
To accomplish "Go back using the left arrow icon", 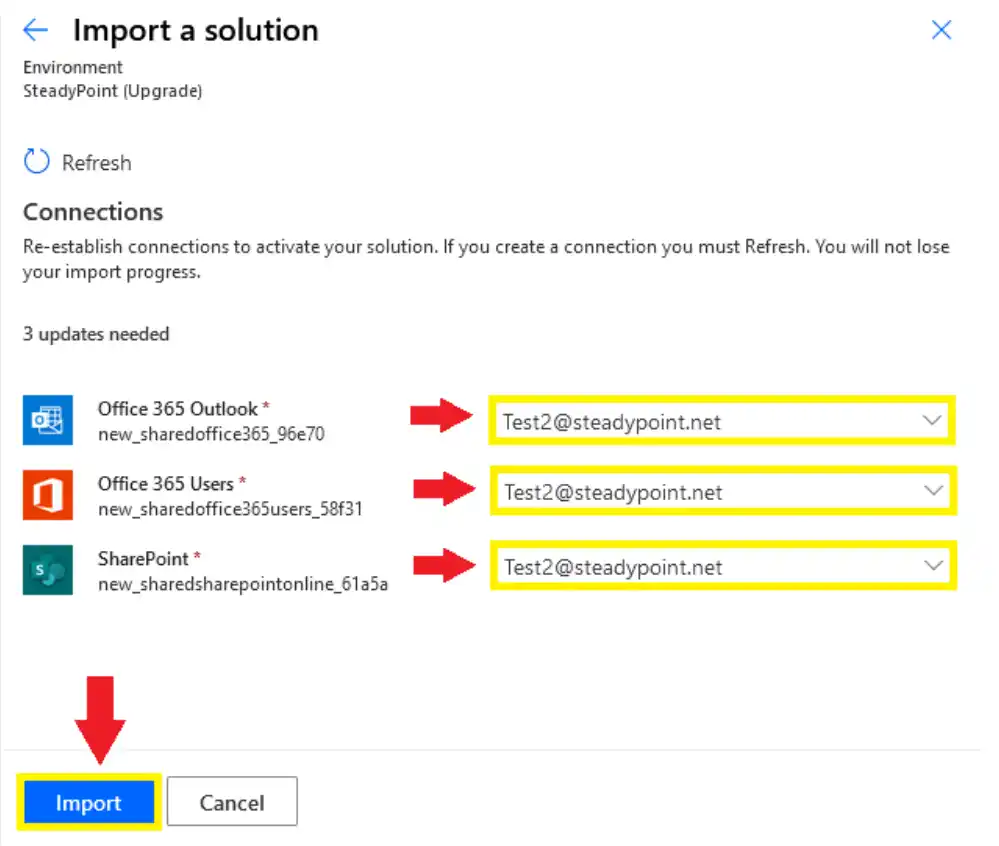I will 35,30.
